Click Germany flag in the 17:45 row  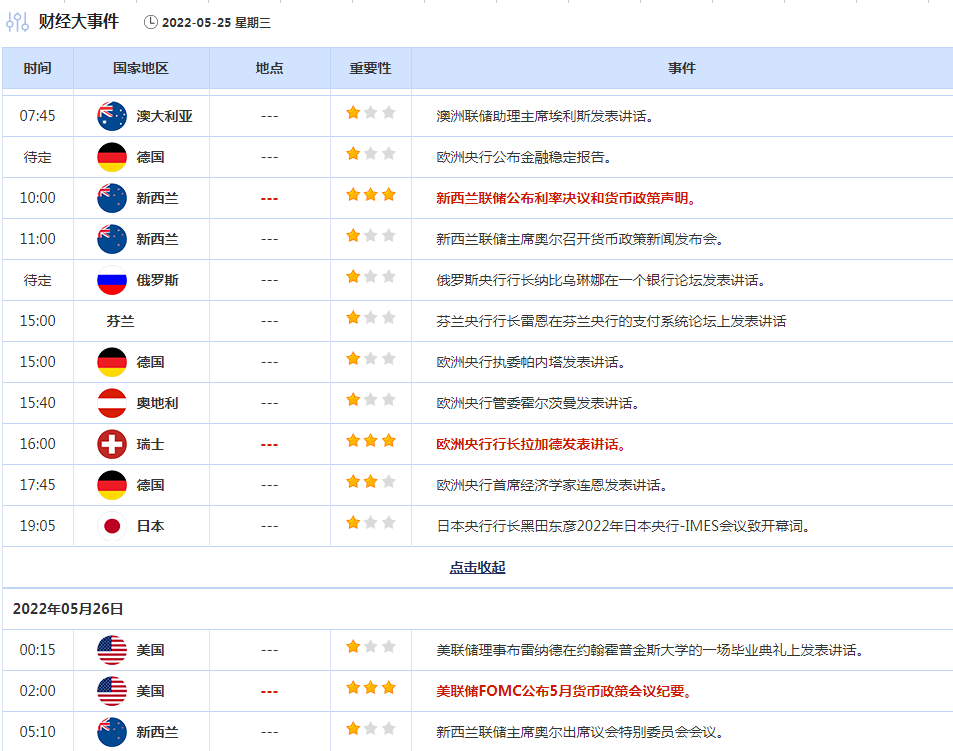[x=112, y=485]
